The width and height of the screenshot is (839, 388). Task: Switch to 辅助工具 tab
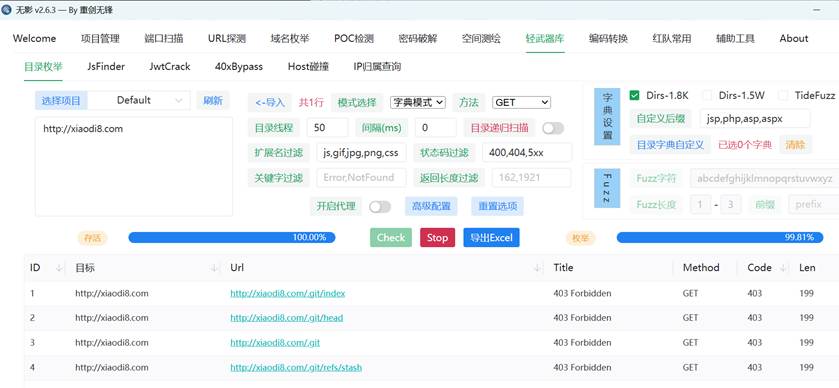[735, 39]
